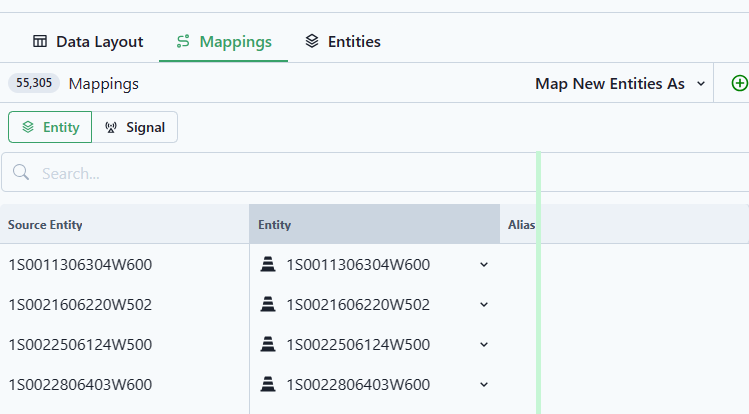Click the magnifier icon in search bar
This screenshot has width=749, height=414.
tap(21, 172)
